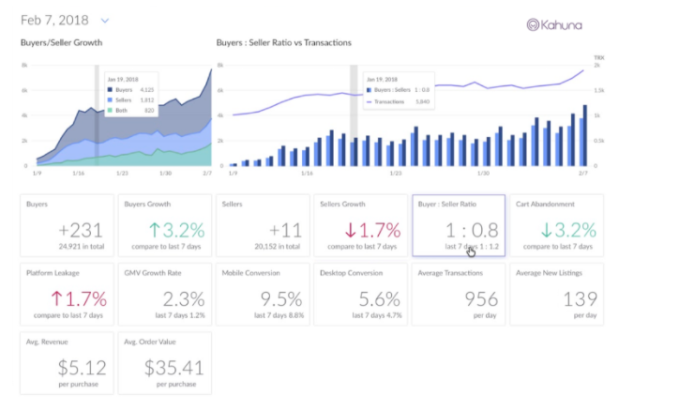Click the Jan 19 marker in Buyers/Seller Growth chart
The image size is (679, 411).
tap(97, 115)
